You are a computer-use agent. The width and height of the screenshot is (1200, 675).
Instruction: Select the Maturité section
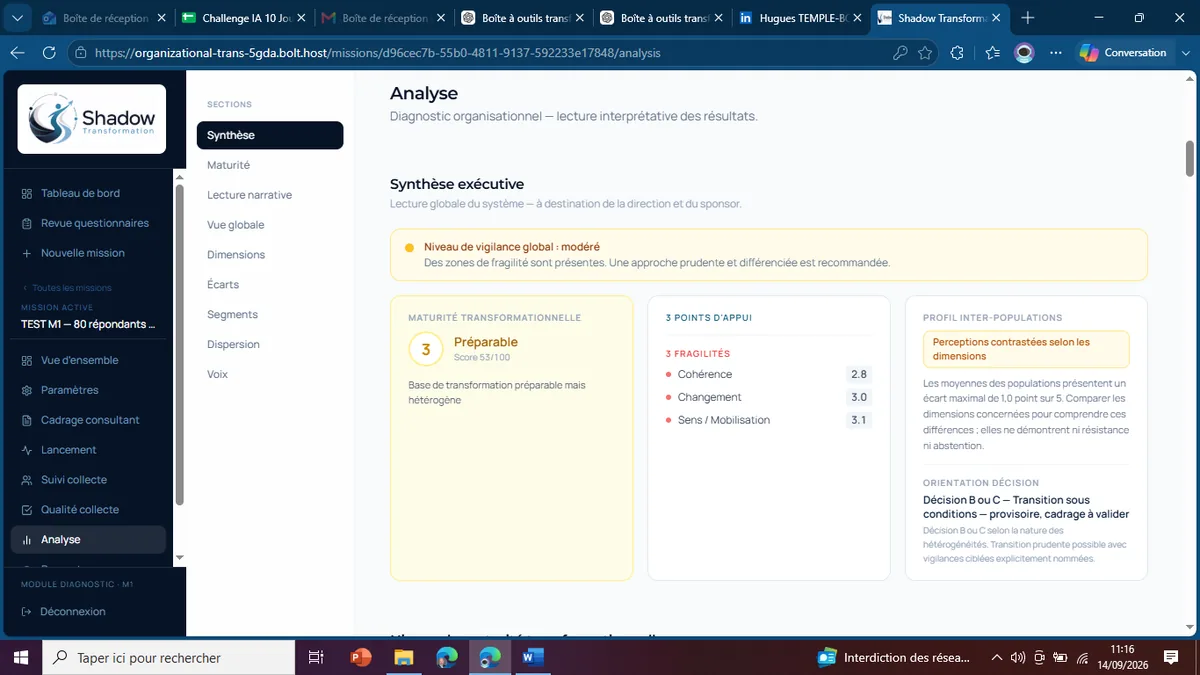(x=270, y=165)
